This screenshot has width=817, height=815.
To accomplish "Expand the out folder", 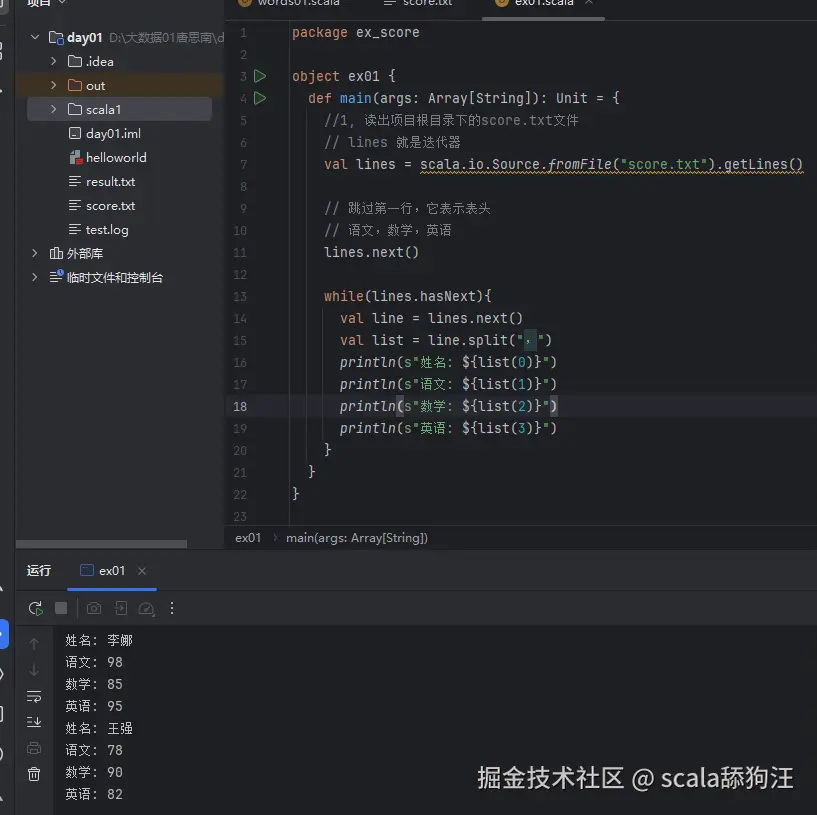I will [x=54, y=85].
